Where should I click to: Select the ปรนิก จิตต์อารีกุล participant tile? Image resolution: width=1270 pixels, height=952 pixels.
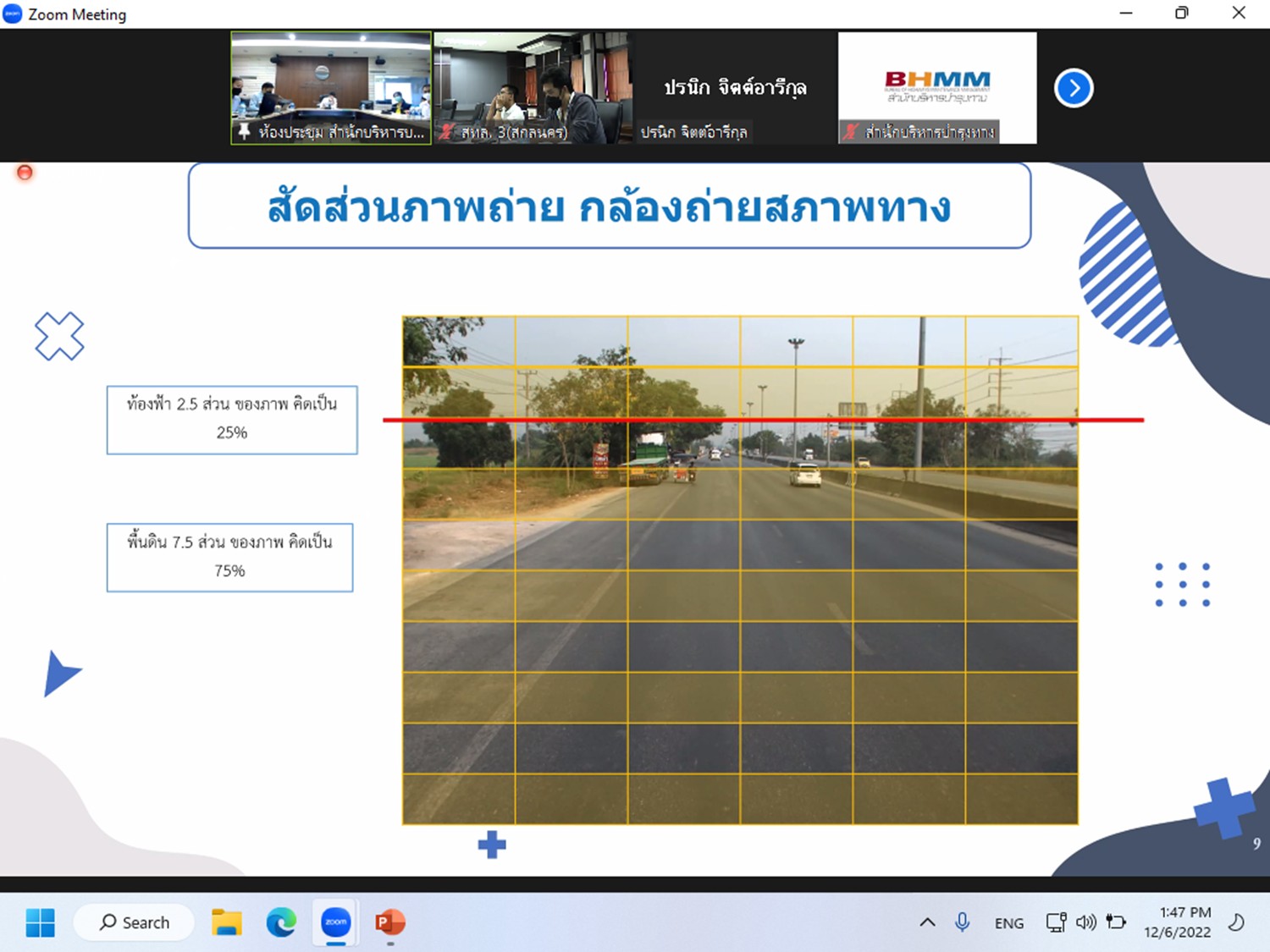tap(734, 87)
